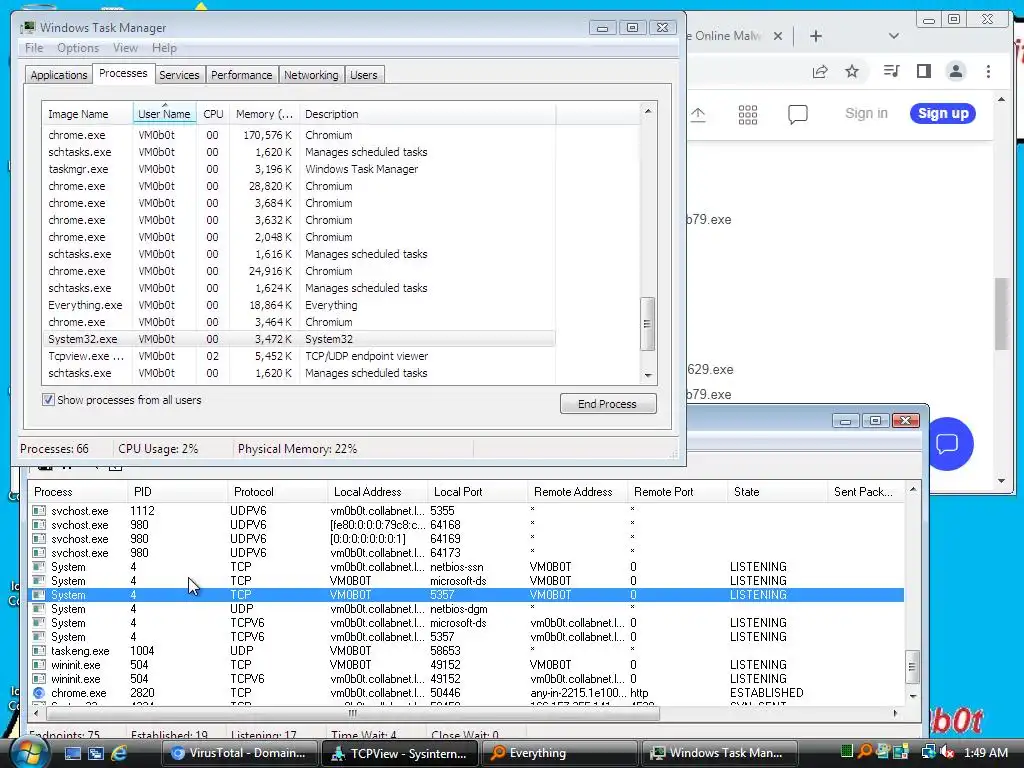The height and width of the screenshot is (768, 1024).
Task: Expand Chrome tab search chevron
Action: 894,36
